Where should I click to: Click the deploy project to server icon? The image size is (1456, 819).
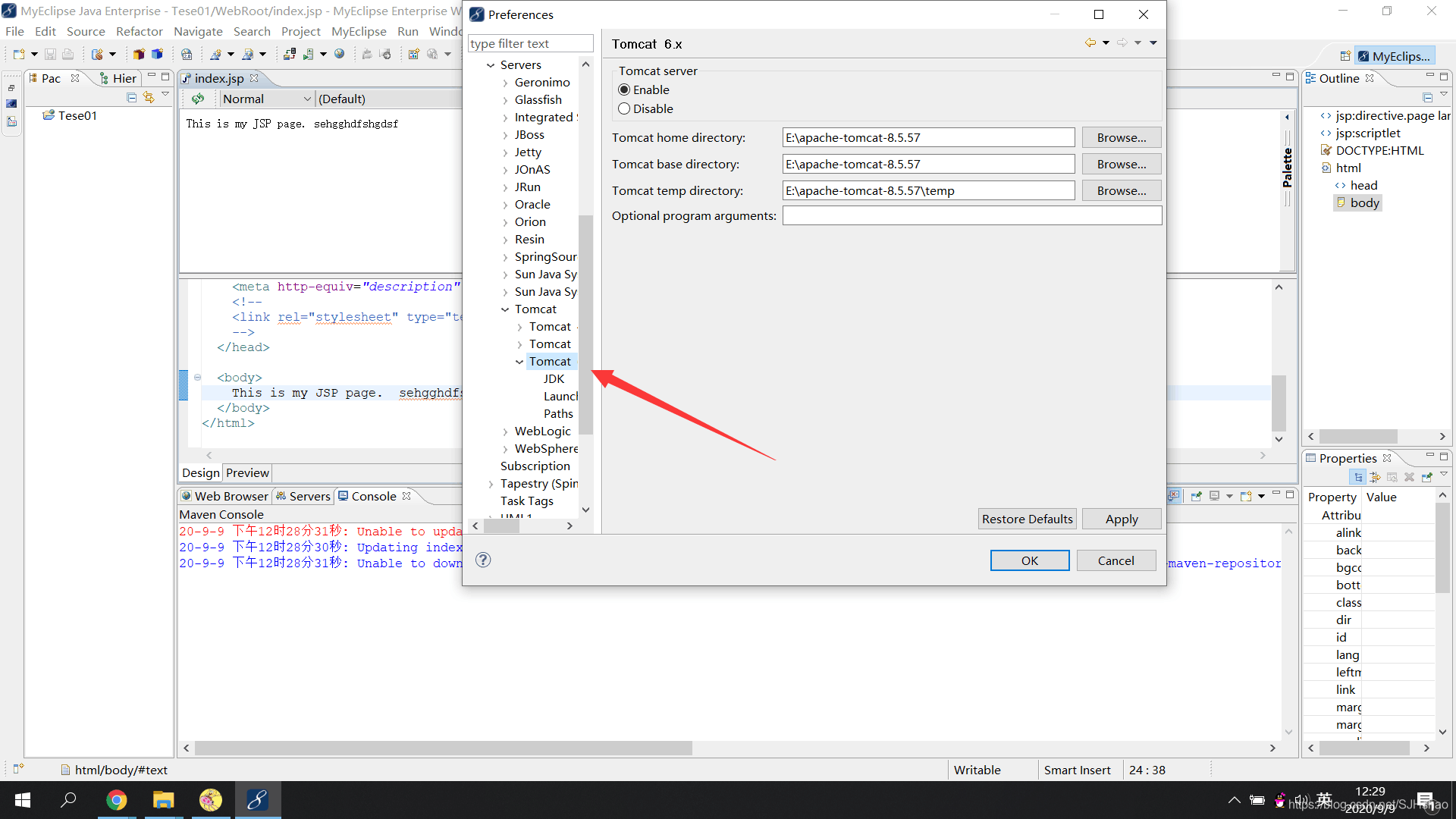tap(290, 54)
